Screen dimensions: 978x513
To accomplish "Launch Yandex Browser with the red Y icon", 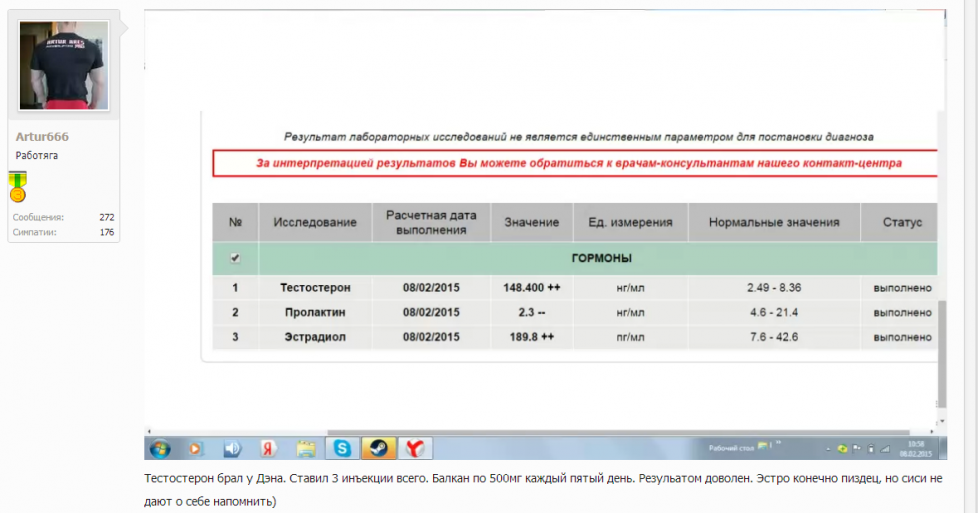I will pyautogui.click(x=416, y=448).
